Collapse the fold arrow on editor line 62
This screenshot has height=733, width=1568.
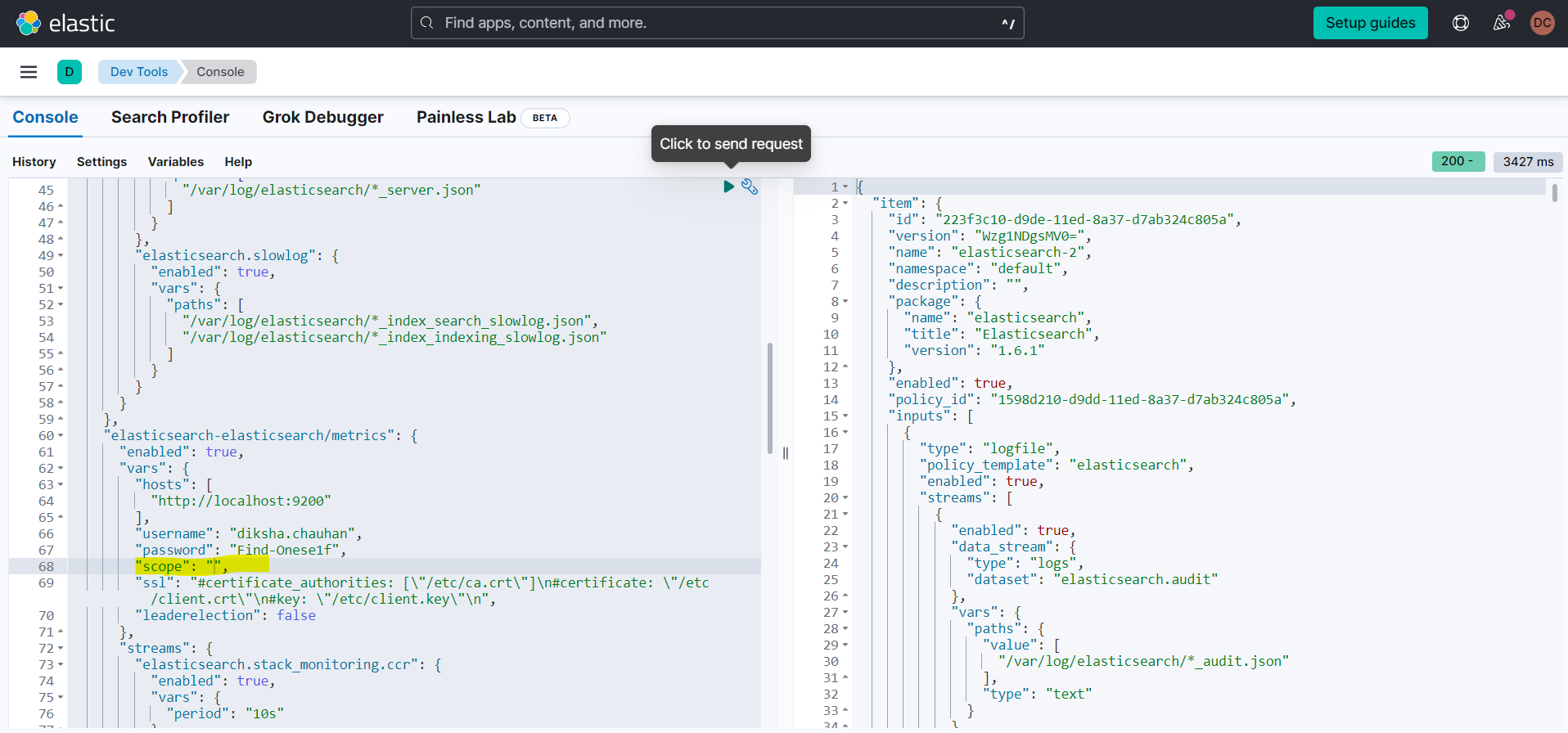[61, 468]
